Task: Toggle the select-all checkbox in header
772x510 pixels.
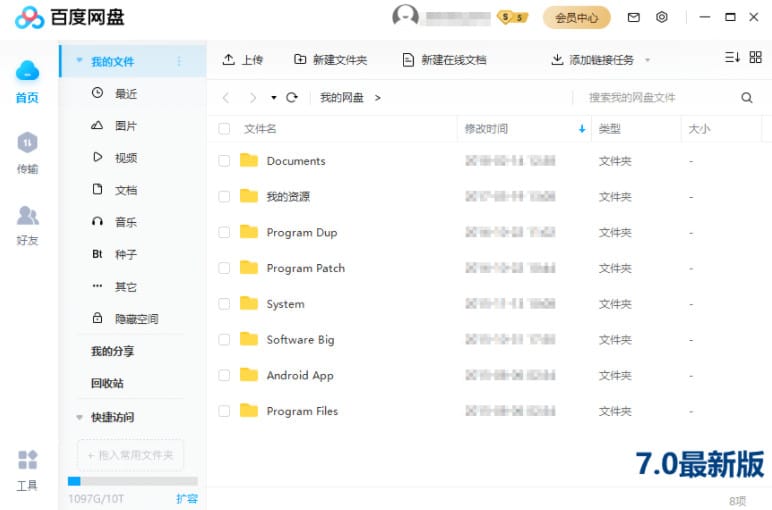Action: 224,129
